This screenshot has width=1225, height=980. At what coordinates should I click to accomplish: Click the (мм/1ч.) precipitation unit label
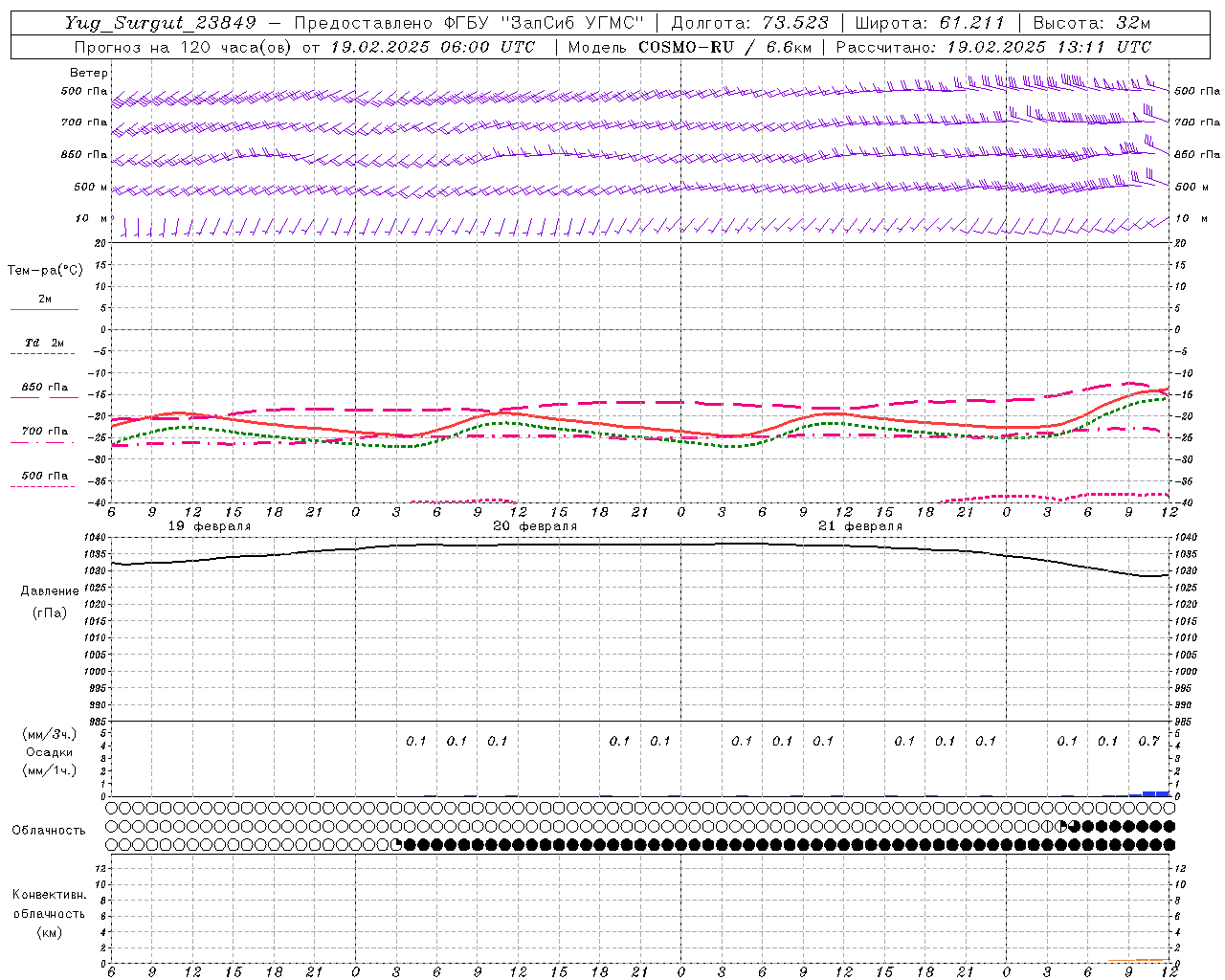pyautogui.click(x=50, y=770)
